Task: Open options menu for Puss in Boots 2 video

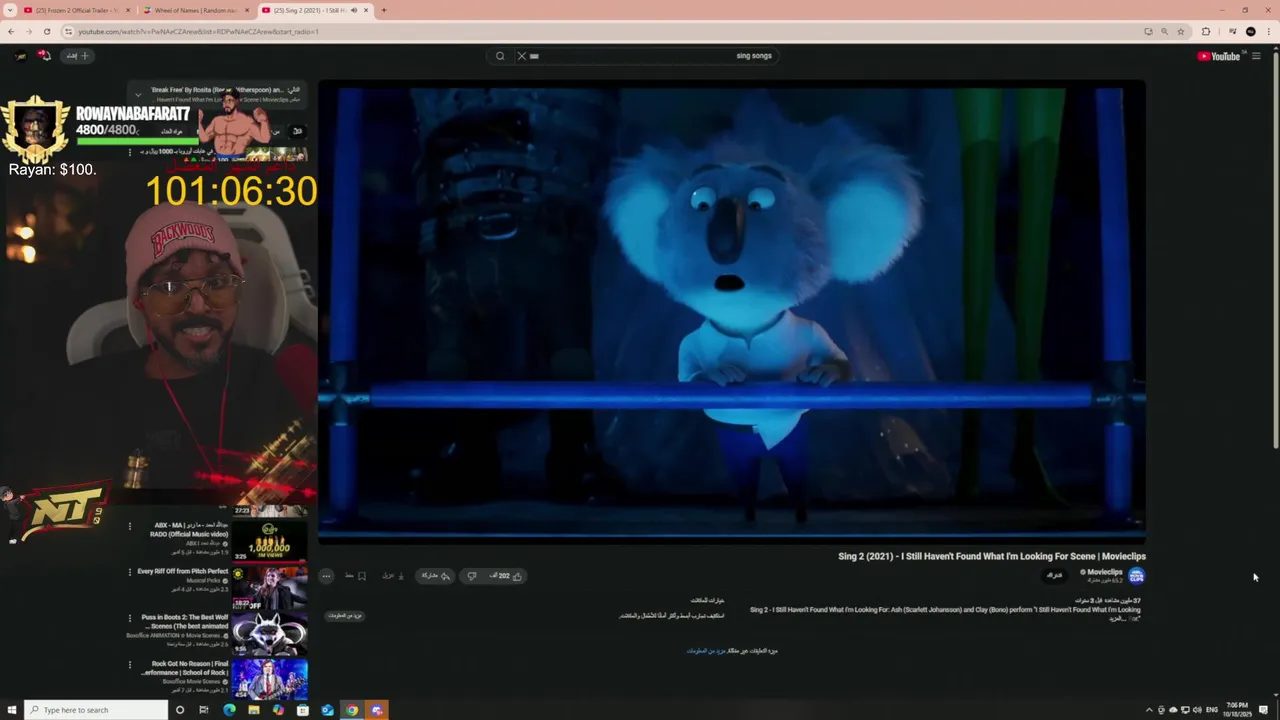Action: click(x=129, y=618)
